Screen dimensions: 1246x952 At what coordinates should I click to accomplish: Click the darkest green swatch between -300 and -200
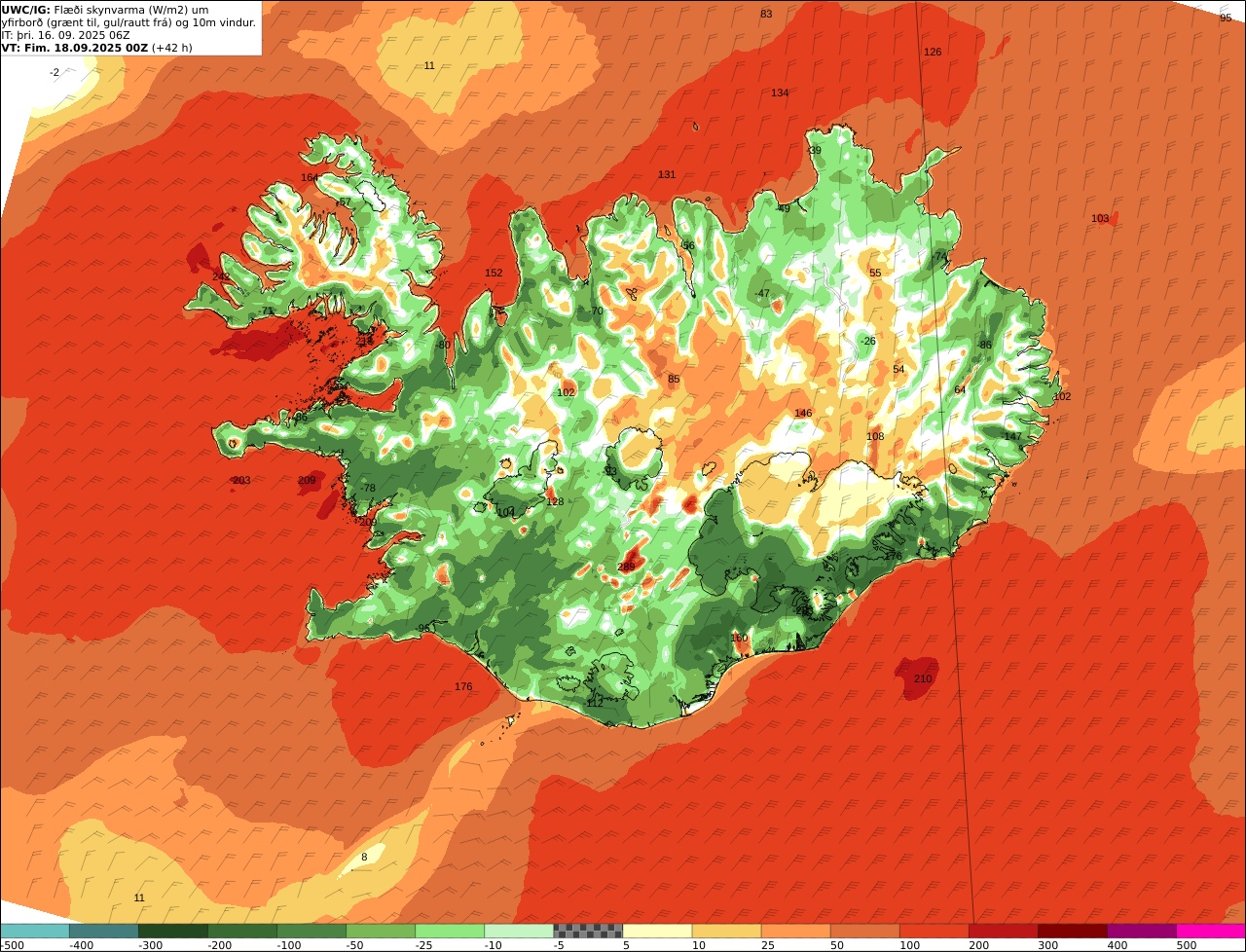point(173,931)
